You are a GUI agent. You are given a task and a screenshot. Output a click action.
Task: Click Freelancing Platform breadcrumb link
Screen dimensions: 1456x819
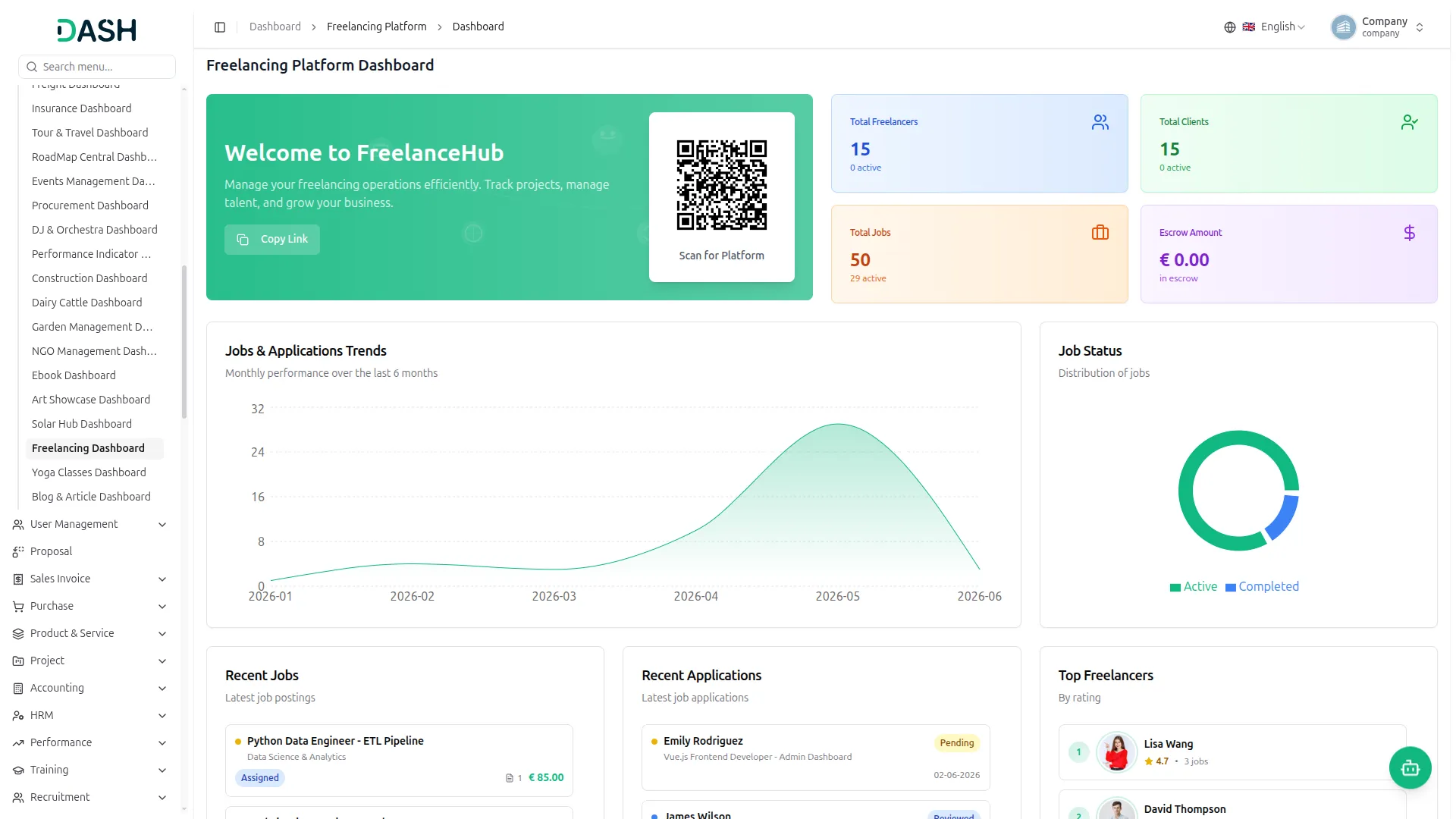click(377, 27)
